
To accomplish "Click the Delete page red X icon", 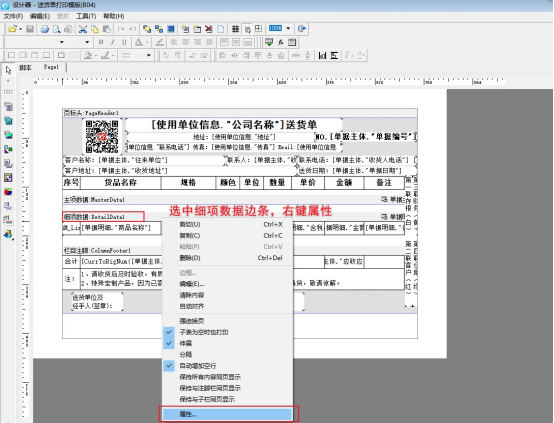I will (209, 29).
